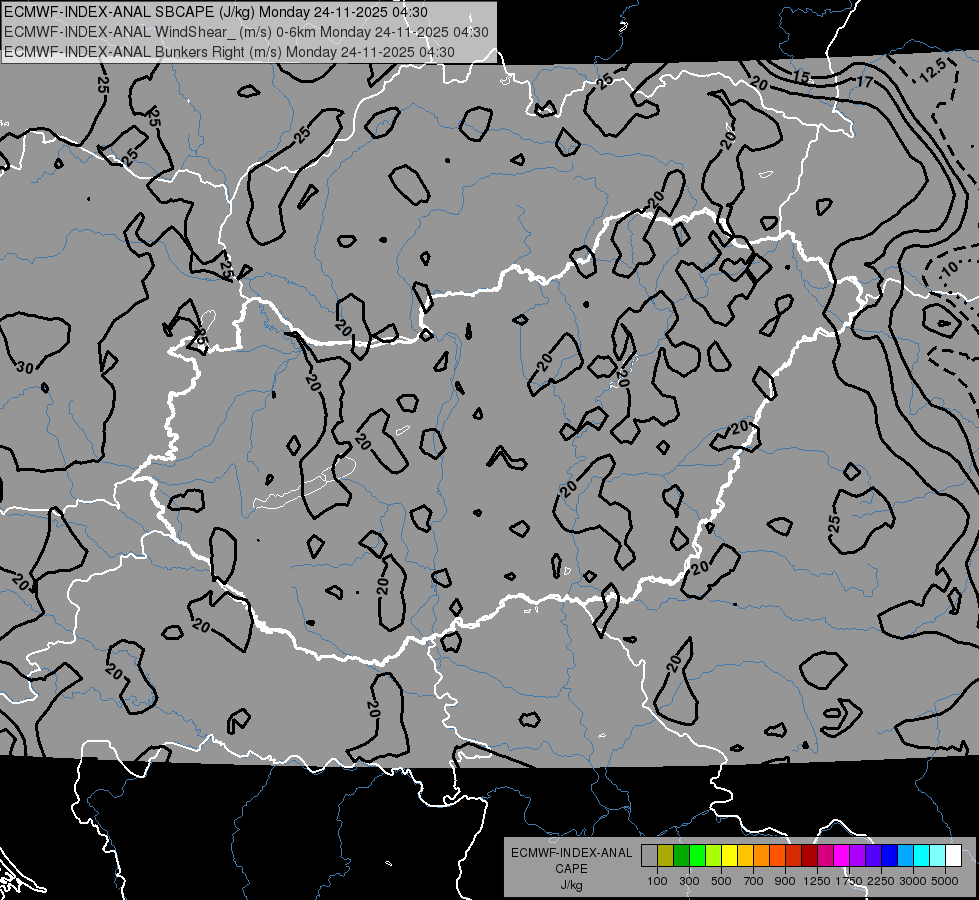Click the legend value 900

785,881
